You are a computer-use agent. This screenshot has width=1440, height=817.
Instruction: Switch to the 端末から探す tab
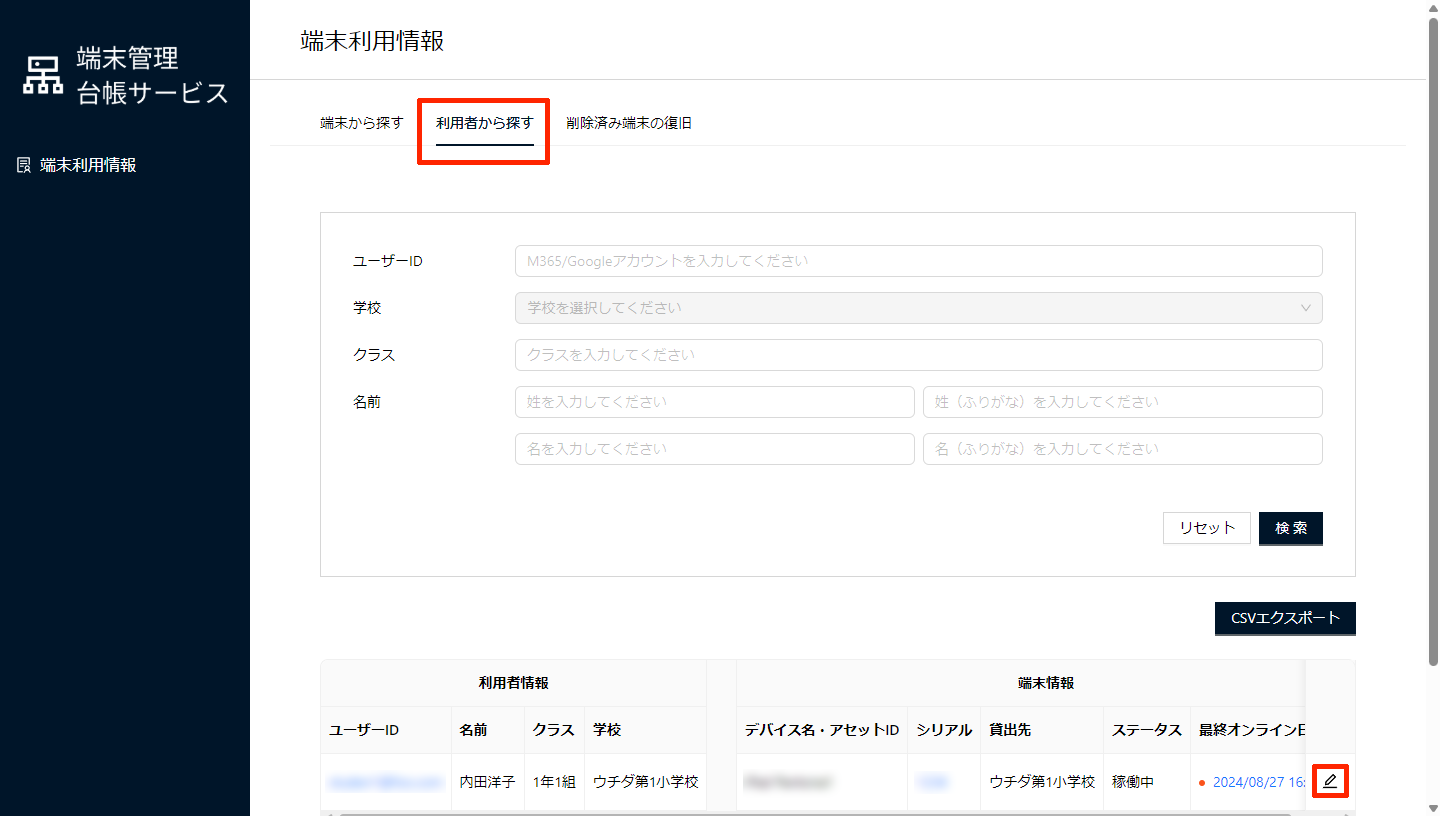(361, 123)
